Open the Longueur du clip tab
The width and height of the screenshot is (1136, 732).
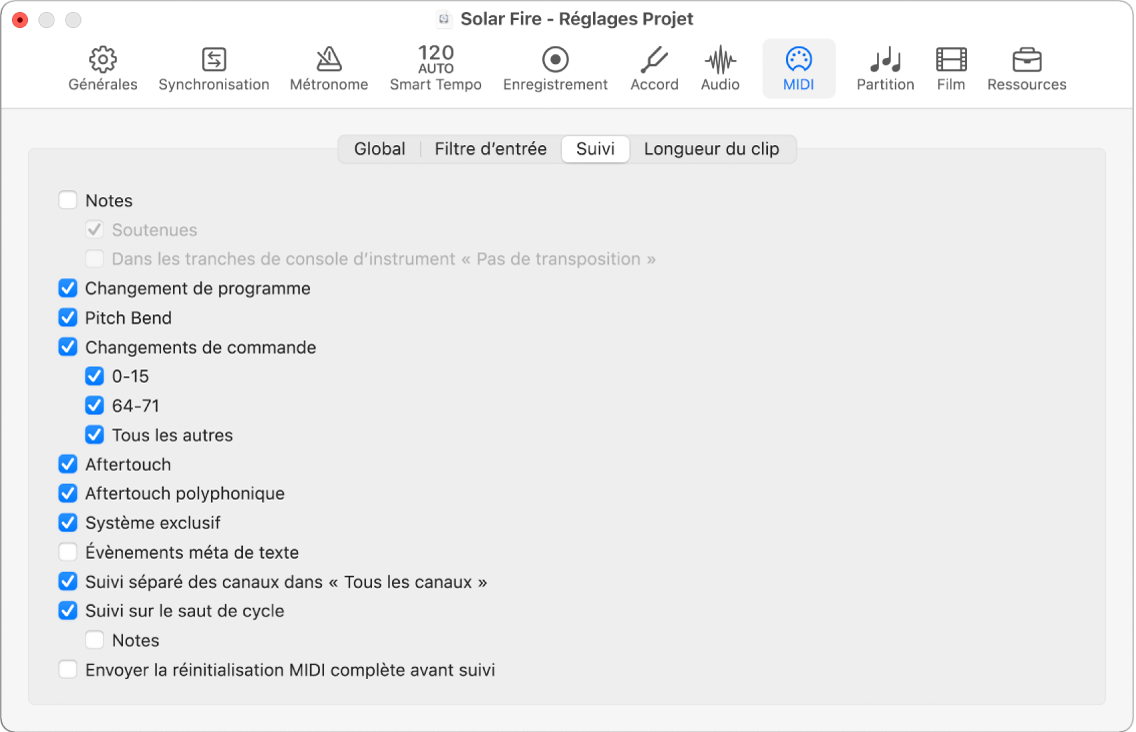[x=711, y=149]
